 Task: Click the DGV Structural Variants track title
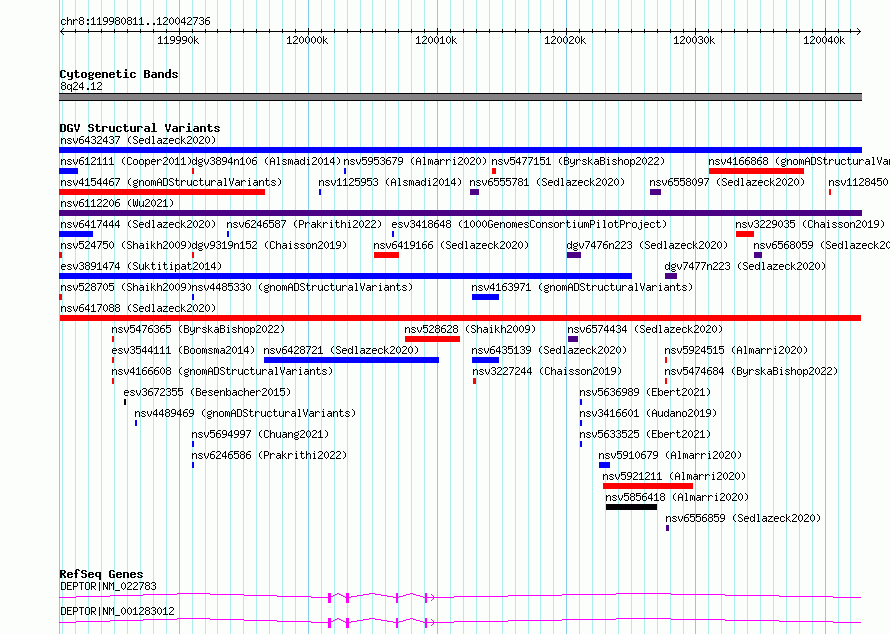click(x=140, y=128)
